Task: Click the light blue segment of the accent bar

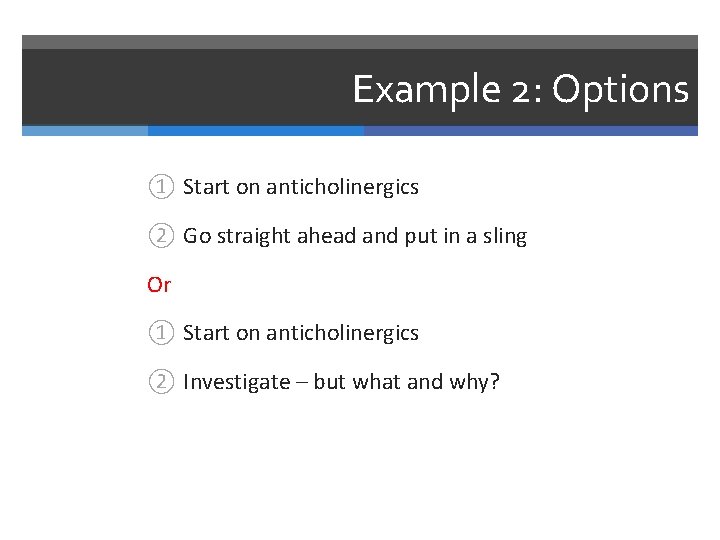Action: point(85,130)
